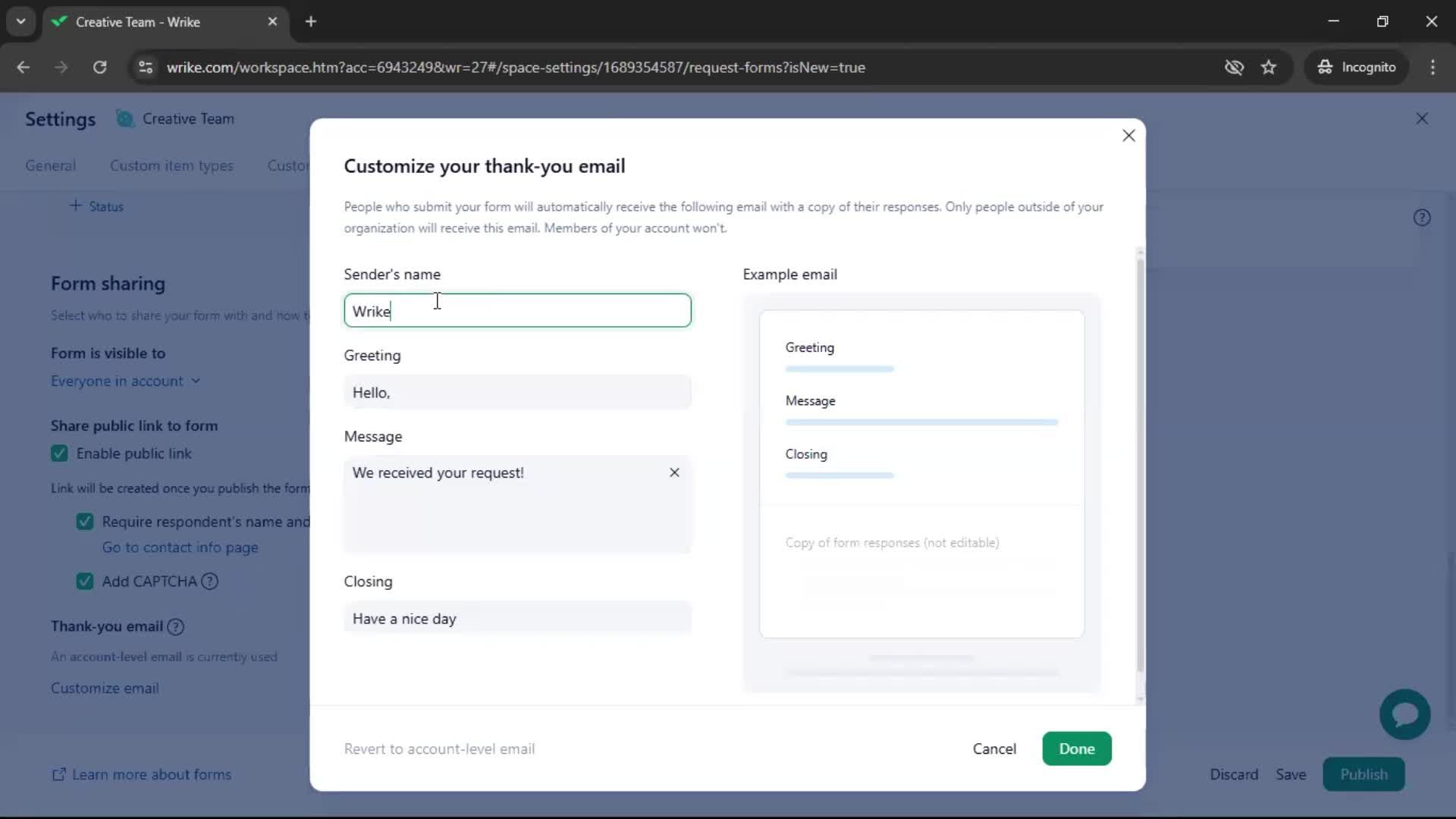The height and width of the screenshot is (819, 1456).
Task: Click Revert to account-level email
Action: [x=439, y=749]
